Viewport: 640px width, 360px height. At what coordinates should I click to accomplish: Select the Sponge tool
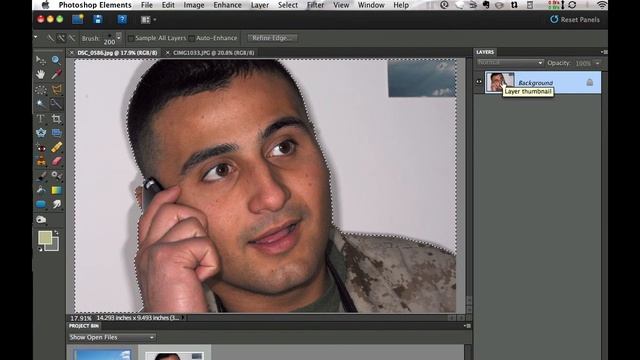41,220
